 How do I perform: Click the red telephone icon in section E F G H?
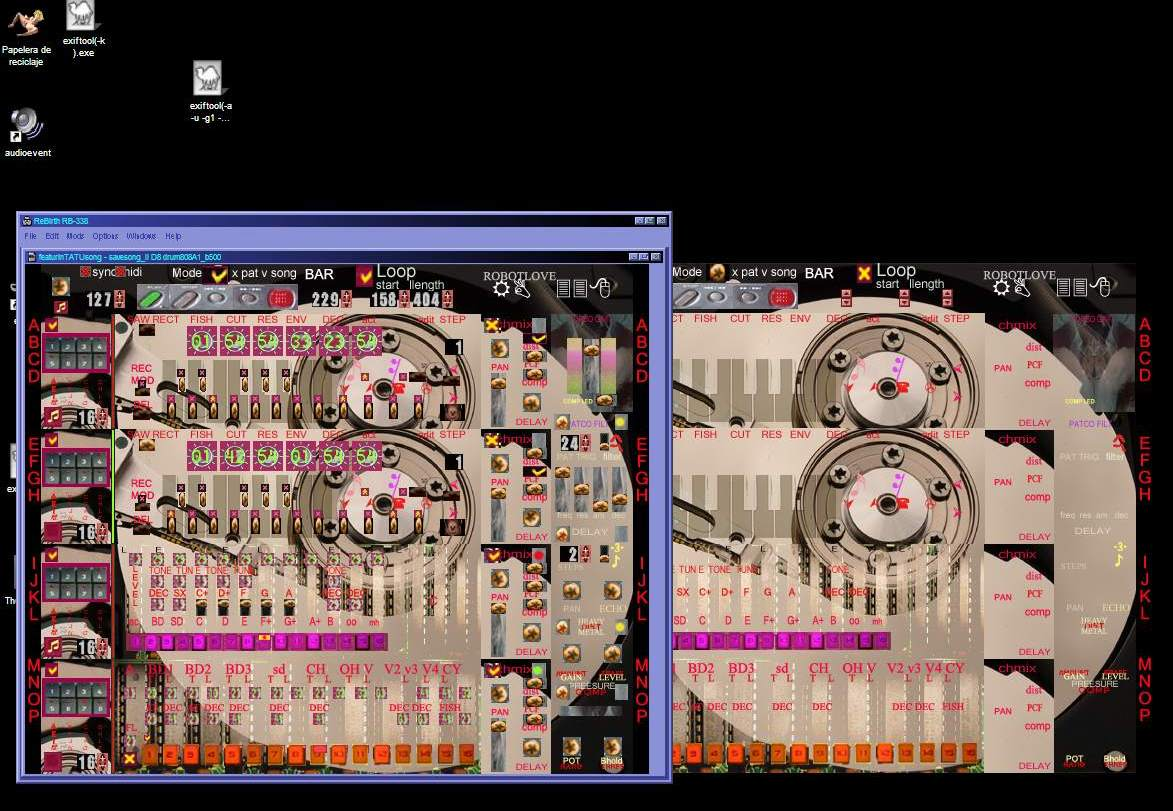398,503
